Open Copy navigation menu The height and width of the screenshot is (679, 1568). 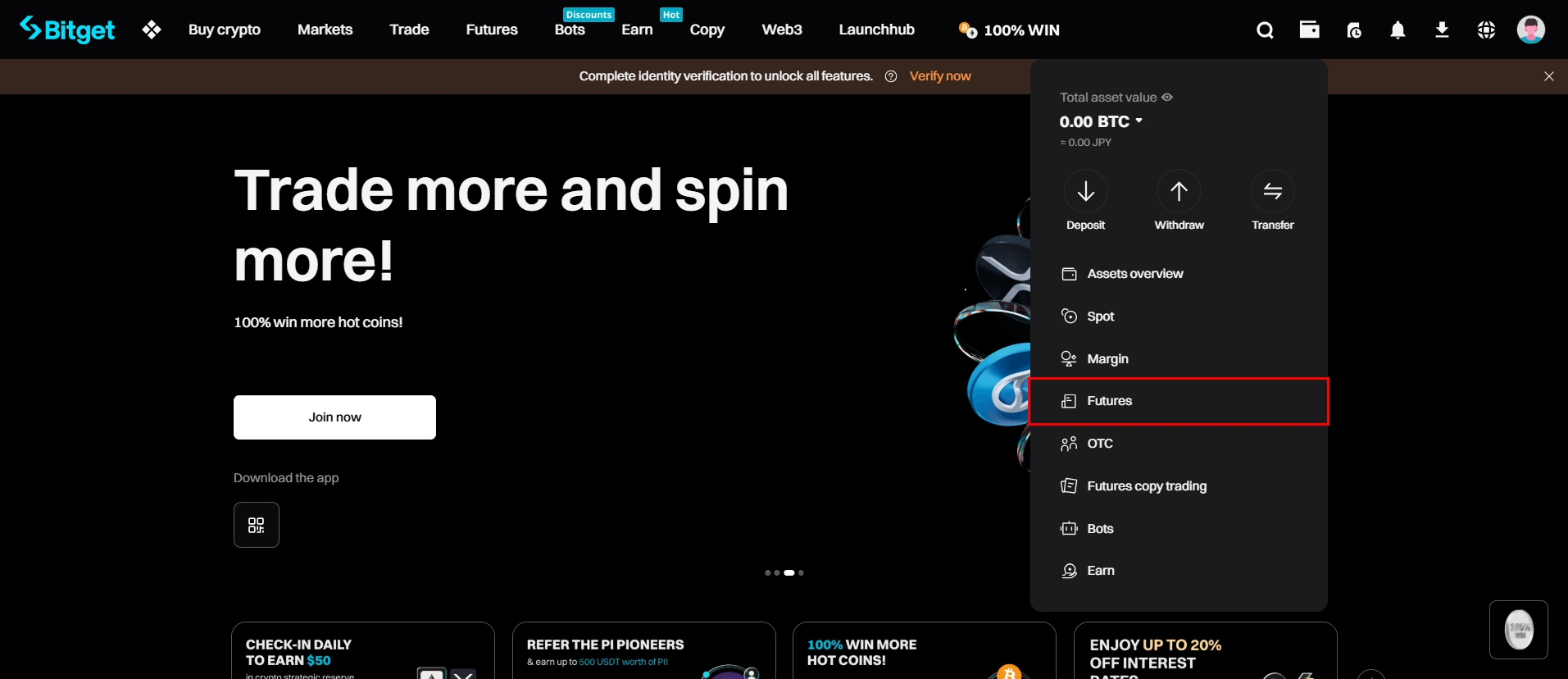click(x=707, y=30)
